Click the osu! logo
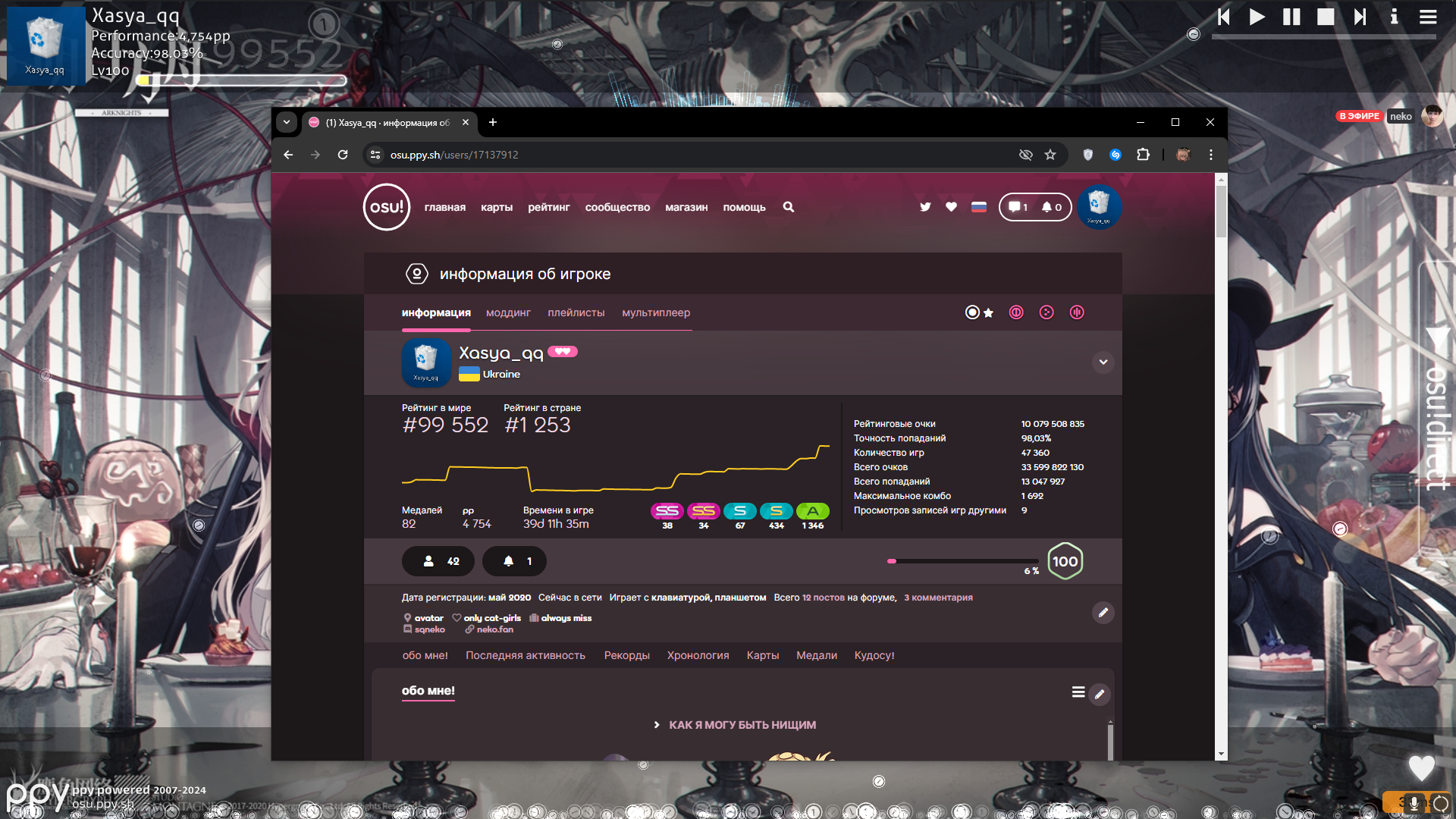1456x819 pixels. [x=387, y=207]
